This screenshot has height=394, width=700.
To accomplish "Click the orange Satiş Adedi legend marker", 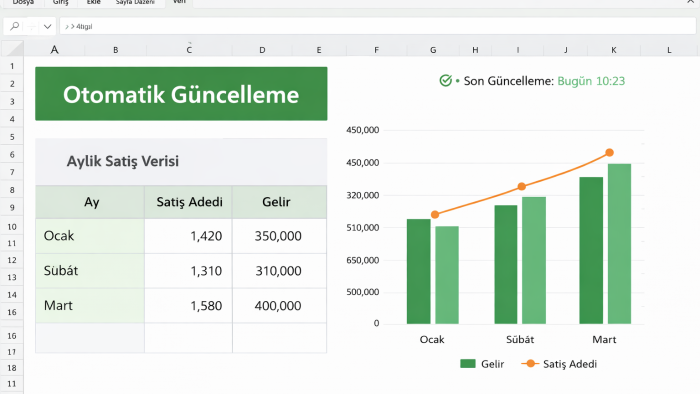I will pos(530,364).
